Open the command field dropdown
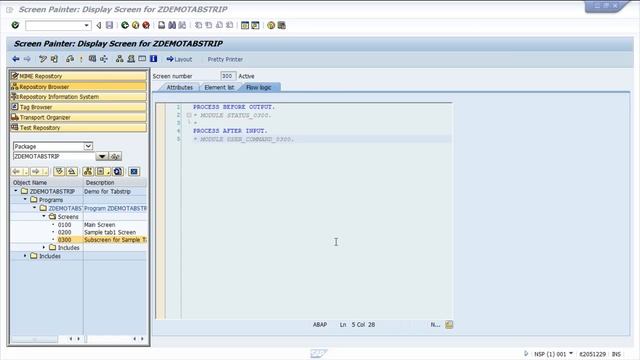Screen dimensions: 640x360 [87, 25]
